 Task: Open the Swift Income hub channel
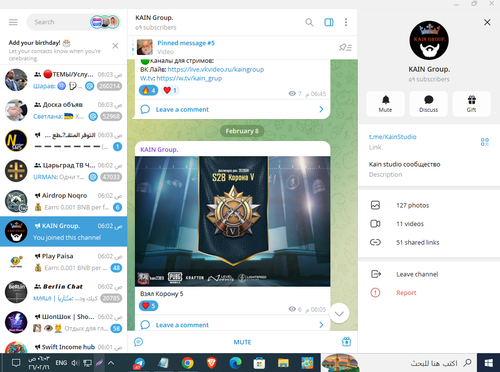click(x=63, y=346)
